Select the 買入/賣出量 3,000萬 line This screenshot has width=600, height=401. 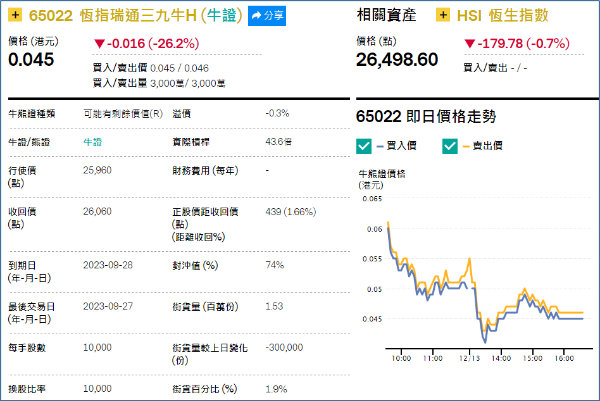pyautogui.click(x=159, y=83)
